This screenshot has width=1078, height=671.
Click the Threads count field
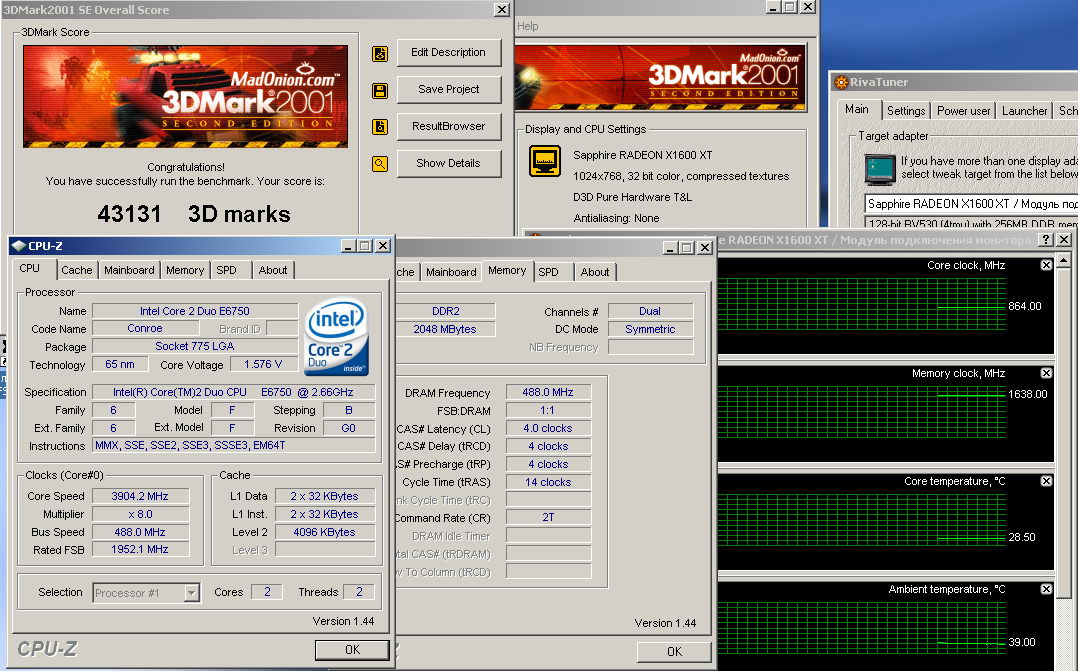click(358, 592)
